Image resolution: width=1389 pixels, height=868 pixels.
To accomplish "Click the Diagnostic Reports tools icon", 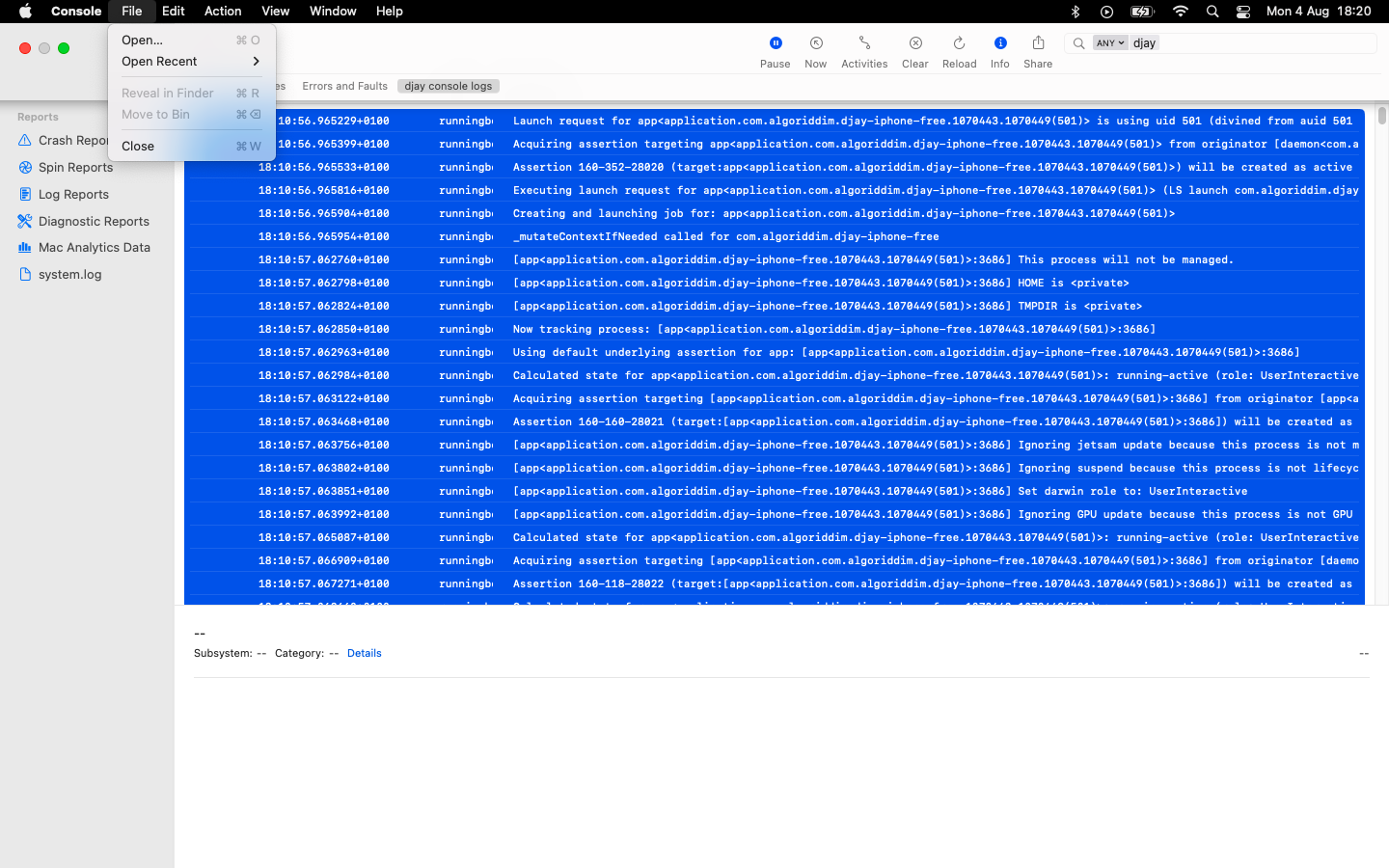I will click(25, 221).
